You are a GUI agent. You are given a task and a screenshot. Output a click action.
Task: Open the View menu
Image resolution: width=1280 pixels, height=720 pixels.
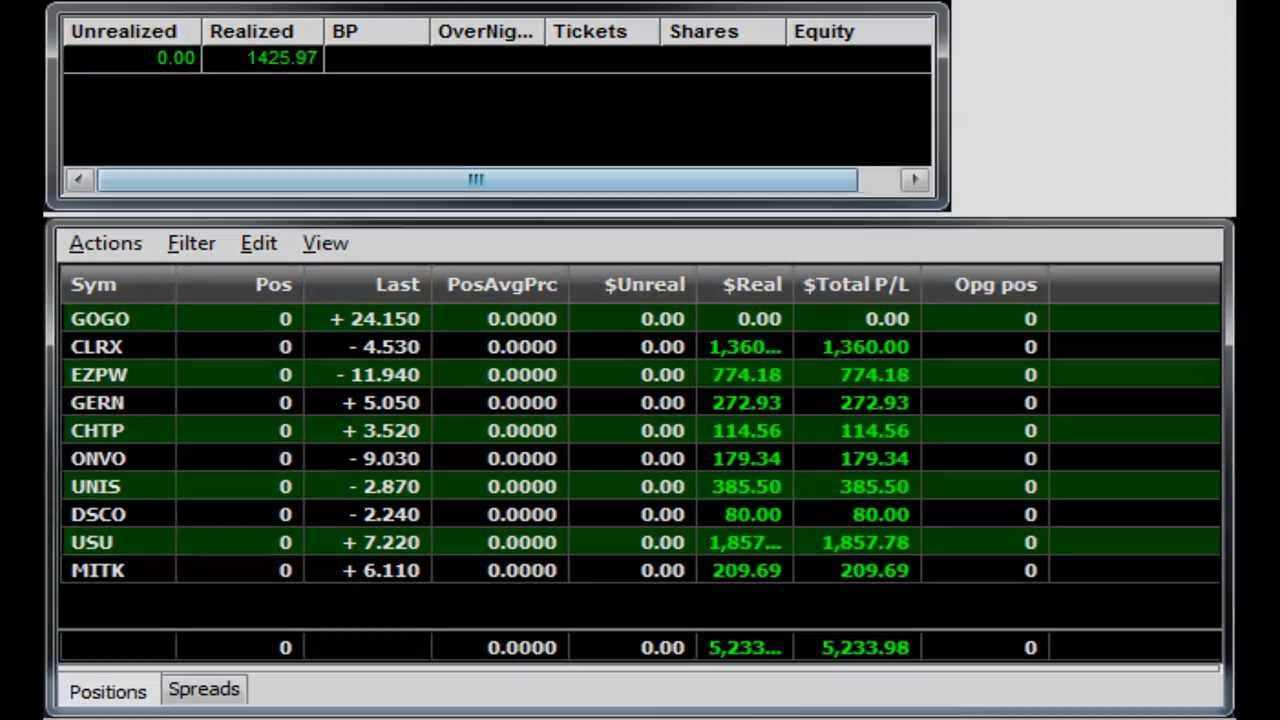pyautogui.click(x=325, y=243)
